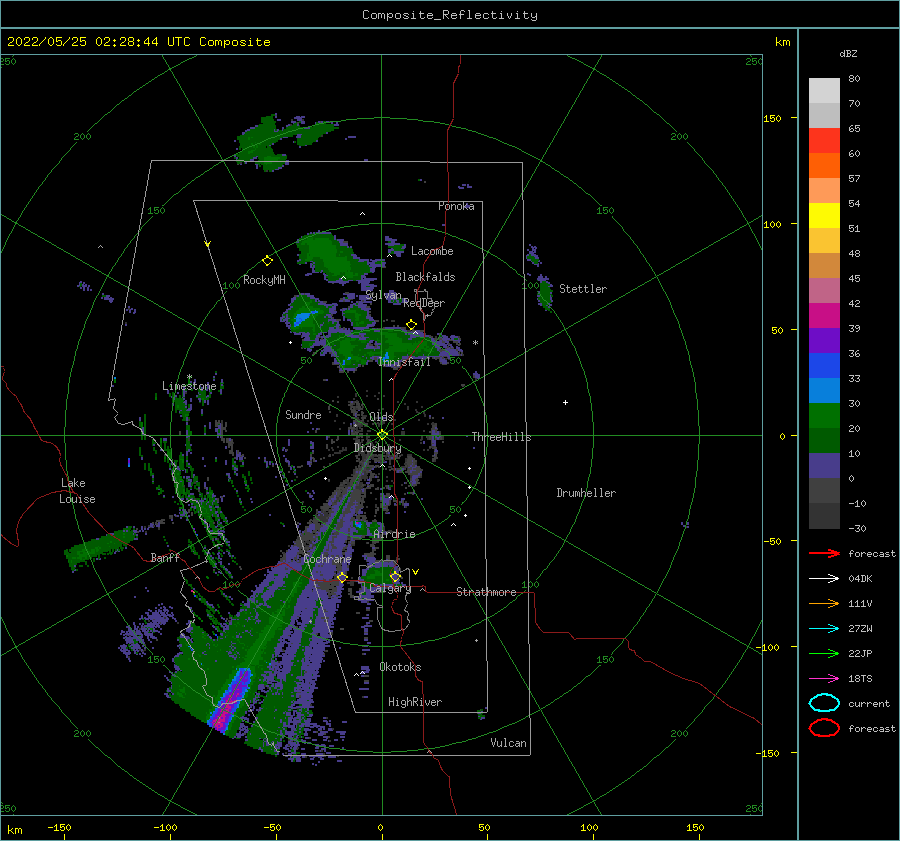Select the magenta 18TS arrow legend icon
The height and width of the screenshot is (841, 900).
click(824, 679)
